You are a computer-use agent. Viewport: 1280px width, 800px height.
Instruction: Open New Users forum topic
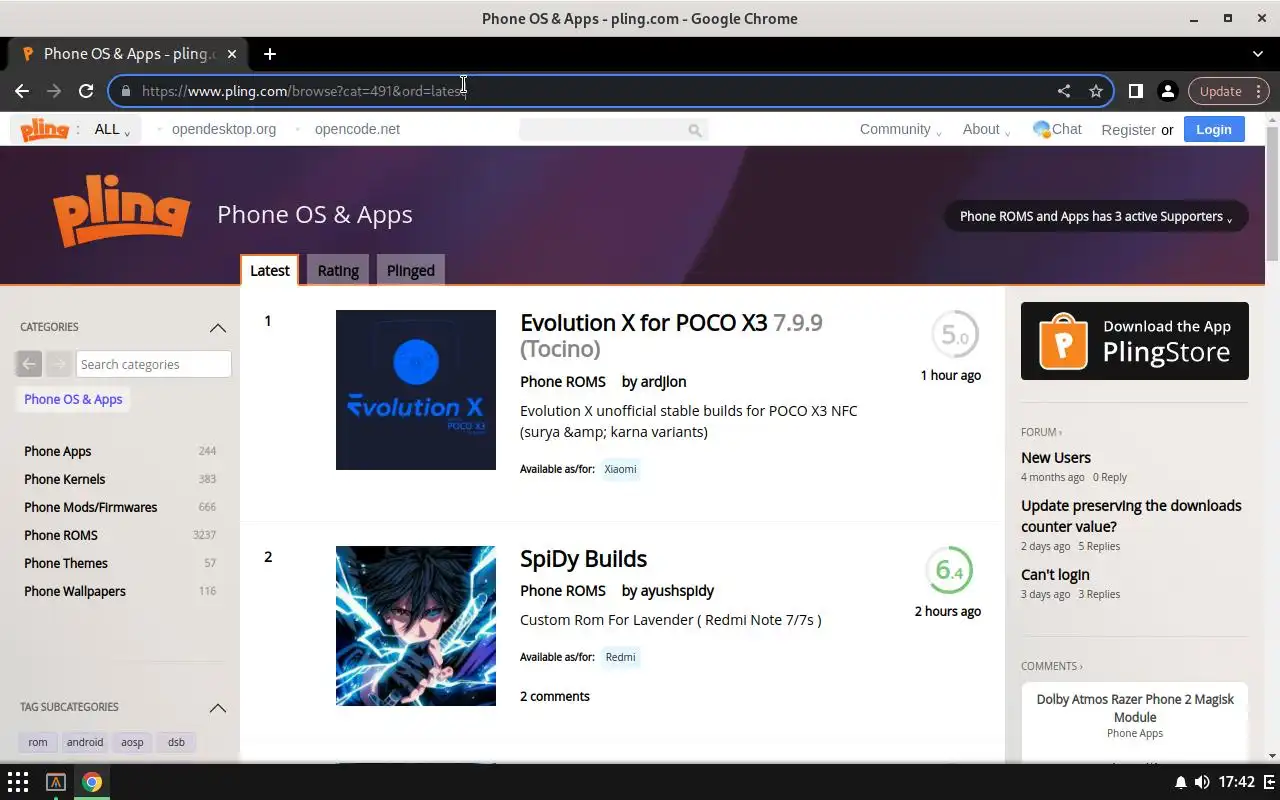[x=1056, y=458]
